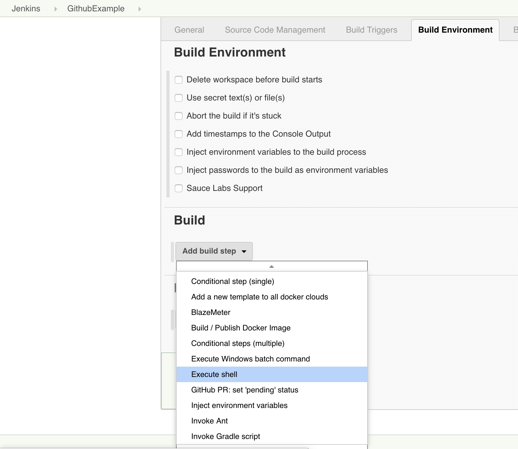Check Inject environment variables to build process

point(179,152)
